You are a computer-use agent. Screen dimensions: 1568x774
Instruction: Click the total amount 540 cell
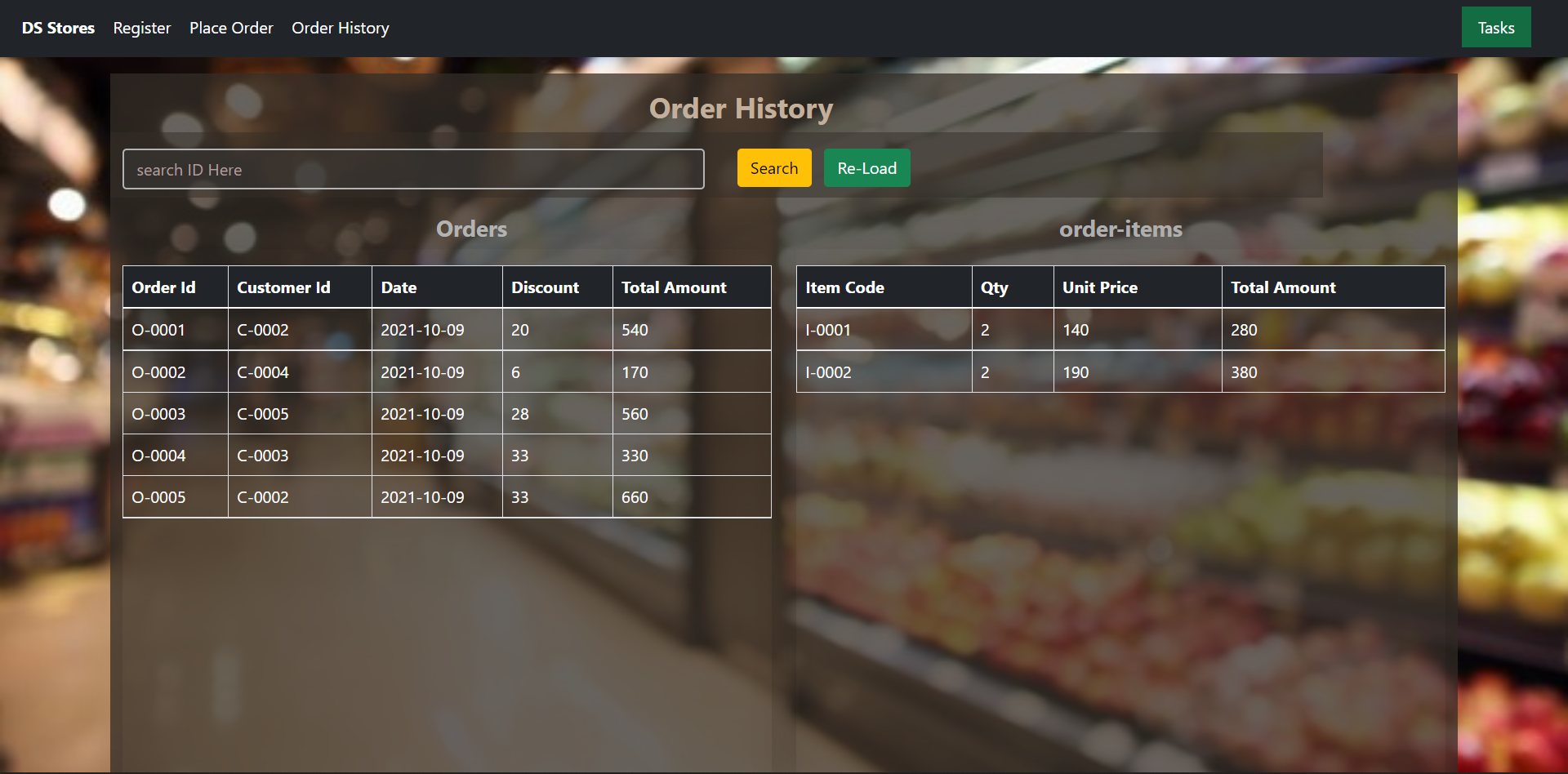point(692,330)
